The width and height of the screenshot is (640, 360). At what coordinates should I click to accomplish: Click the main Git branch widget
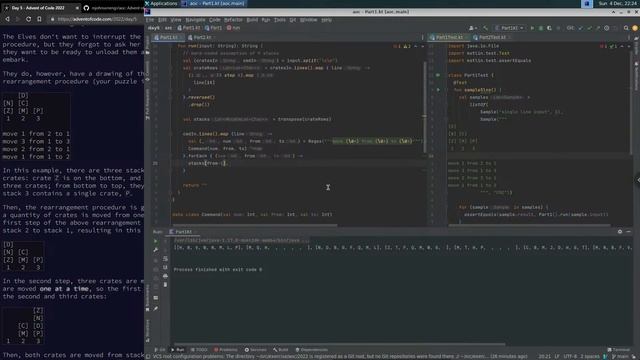point(620,356)
